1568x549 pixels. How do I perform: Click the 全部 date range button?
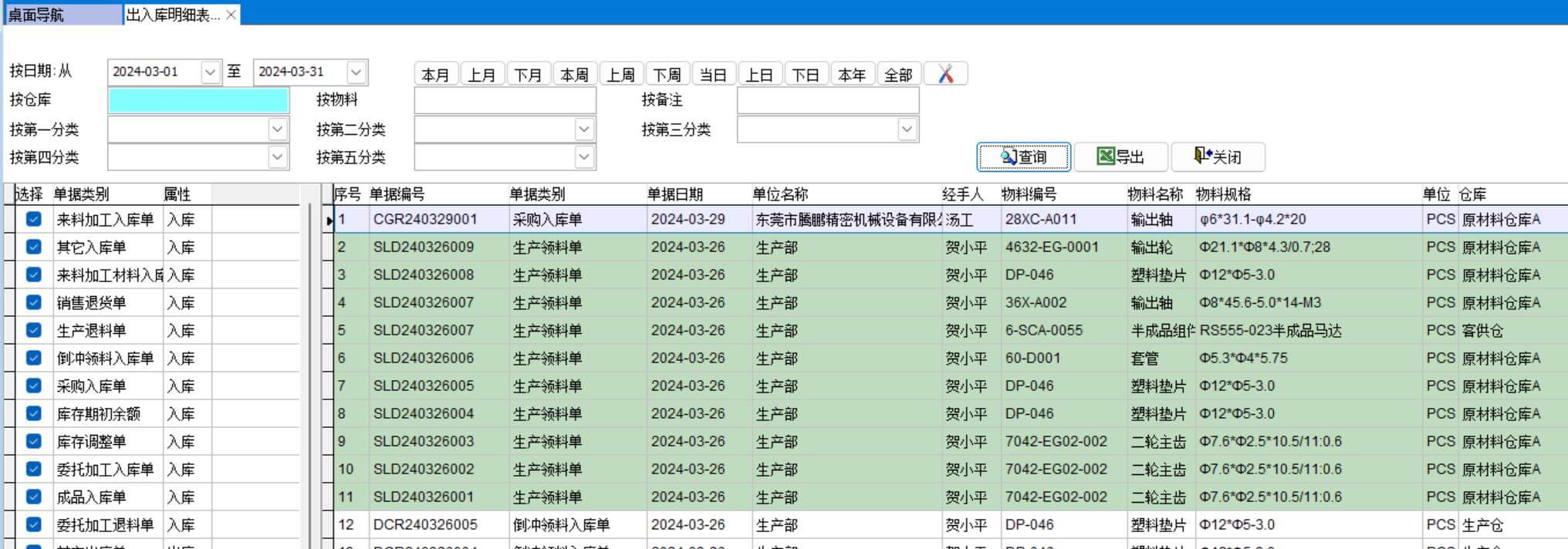coord(898,75)
